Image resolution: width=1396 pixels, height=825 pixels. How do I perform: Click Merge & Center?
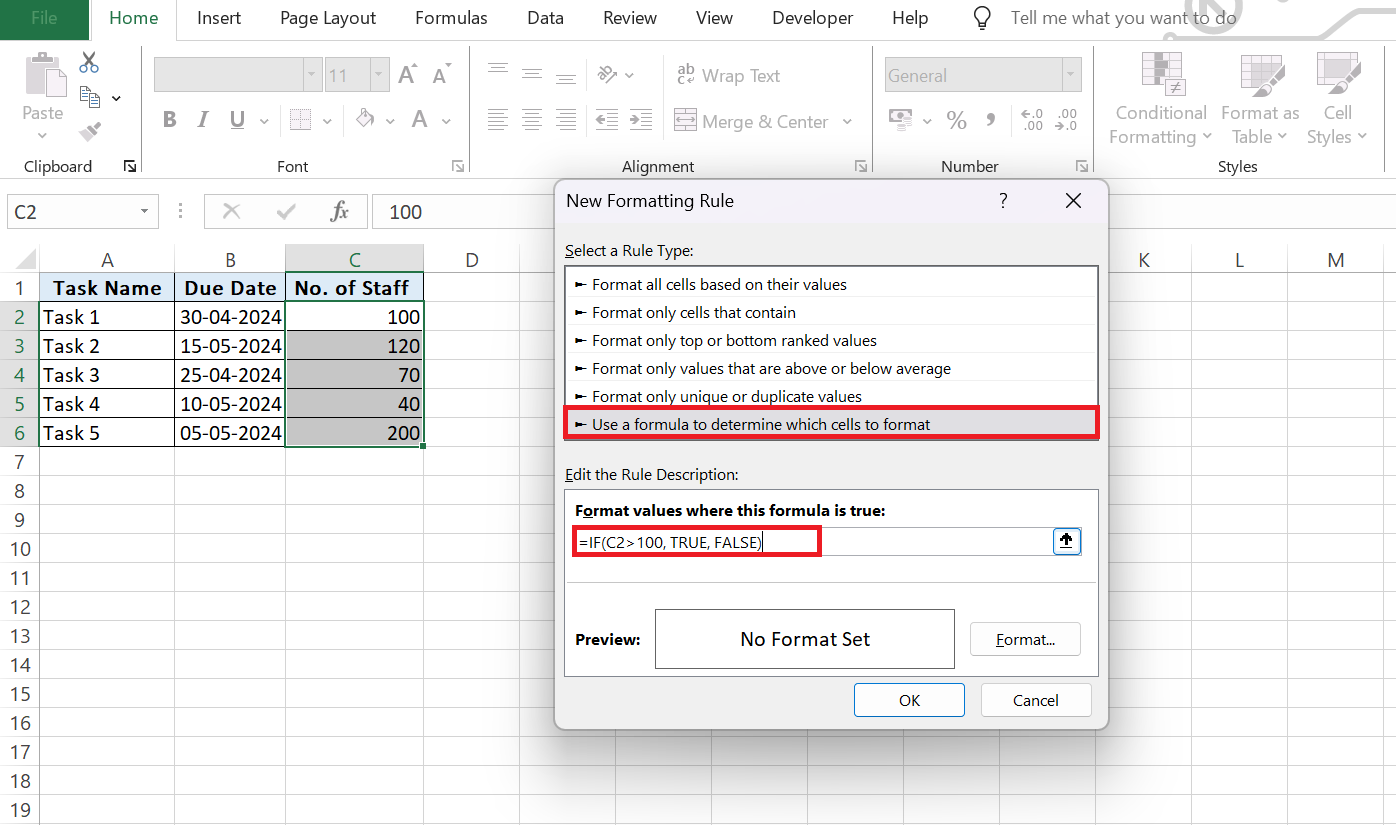coord(751,121)
